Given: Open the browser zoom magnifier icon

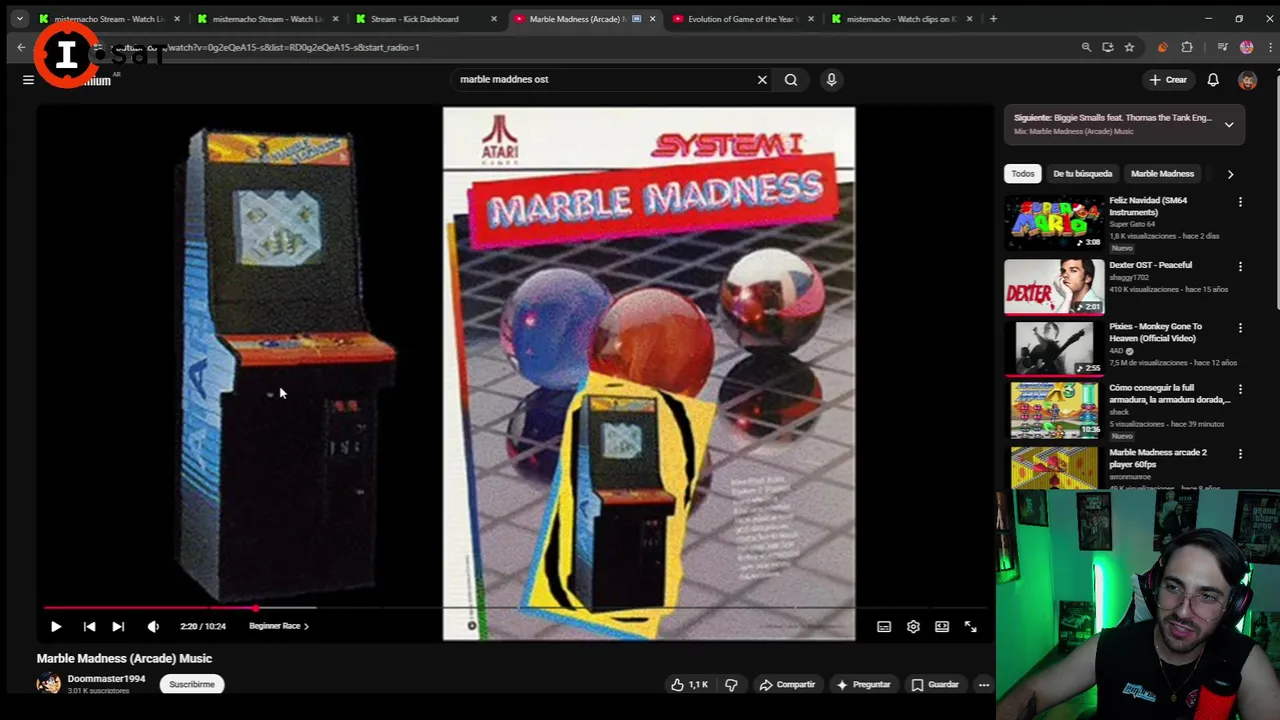Looking at the screenshot, I should [1086, 47].
